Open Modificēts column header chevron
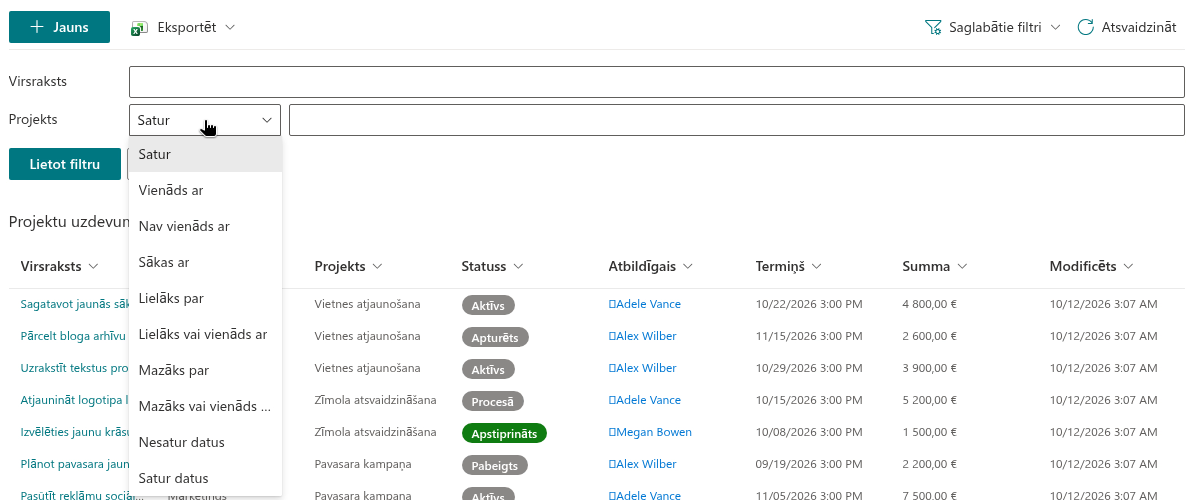This screenshot has width=1200, height=500. (x=1128, y=267)
